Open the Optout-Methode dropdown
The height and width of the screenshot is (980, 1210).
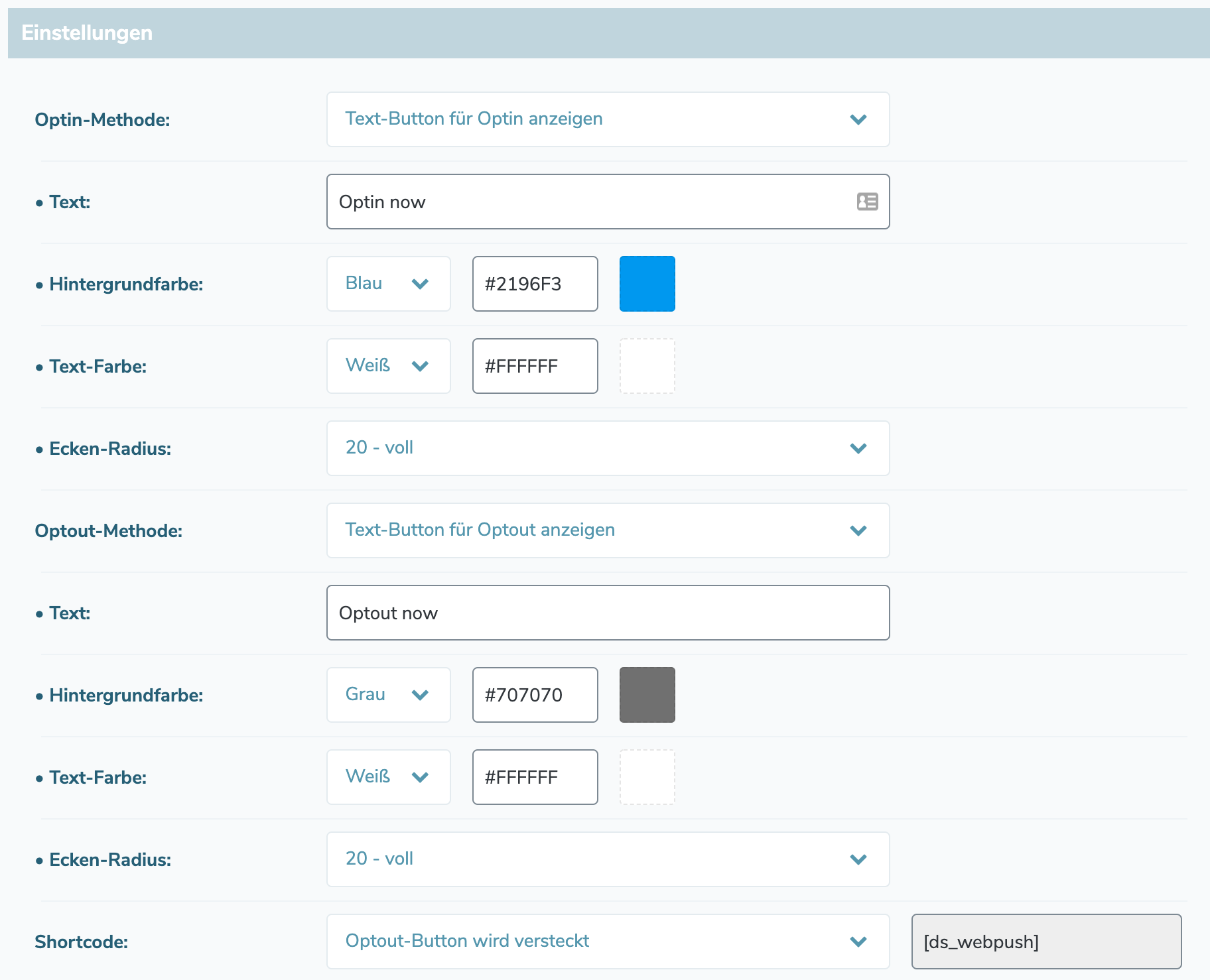(x=607, y=530)
